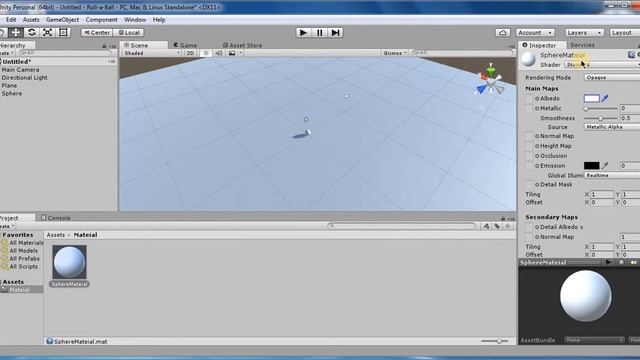Switch to the Console tab
Viewport: 640px width, 360px height.
point(56,218)
